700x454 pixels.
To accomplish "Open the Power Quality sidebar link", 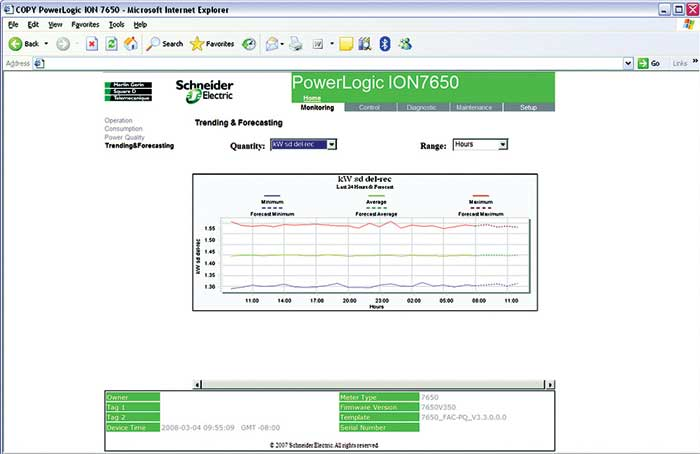I will point(125,137).
